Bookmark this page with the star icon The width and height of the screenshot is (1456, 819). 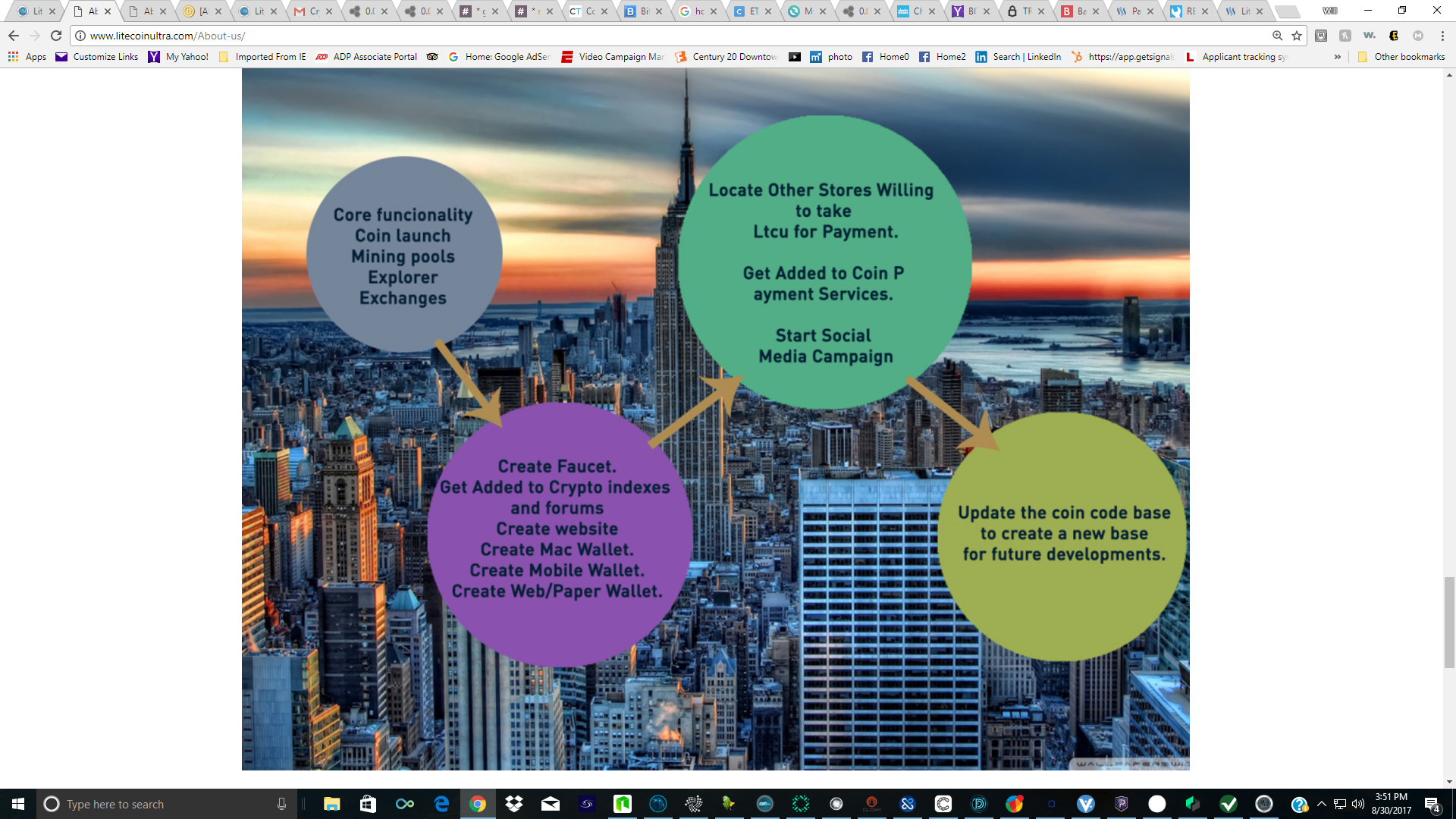(x=1297, y=36)
